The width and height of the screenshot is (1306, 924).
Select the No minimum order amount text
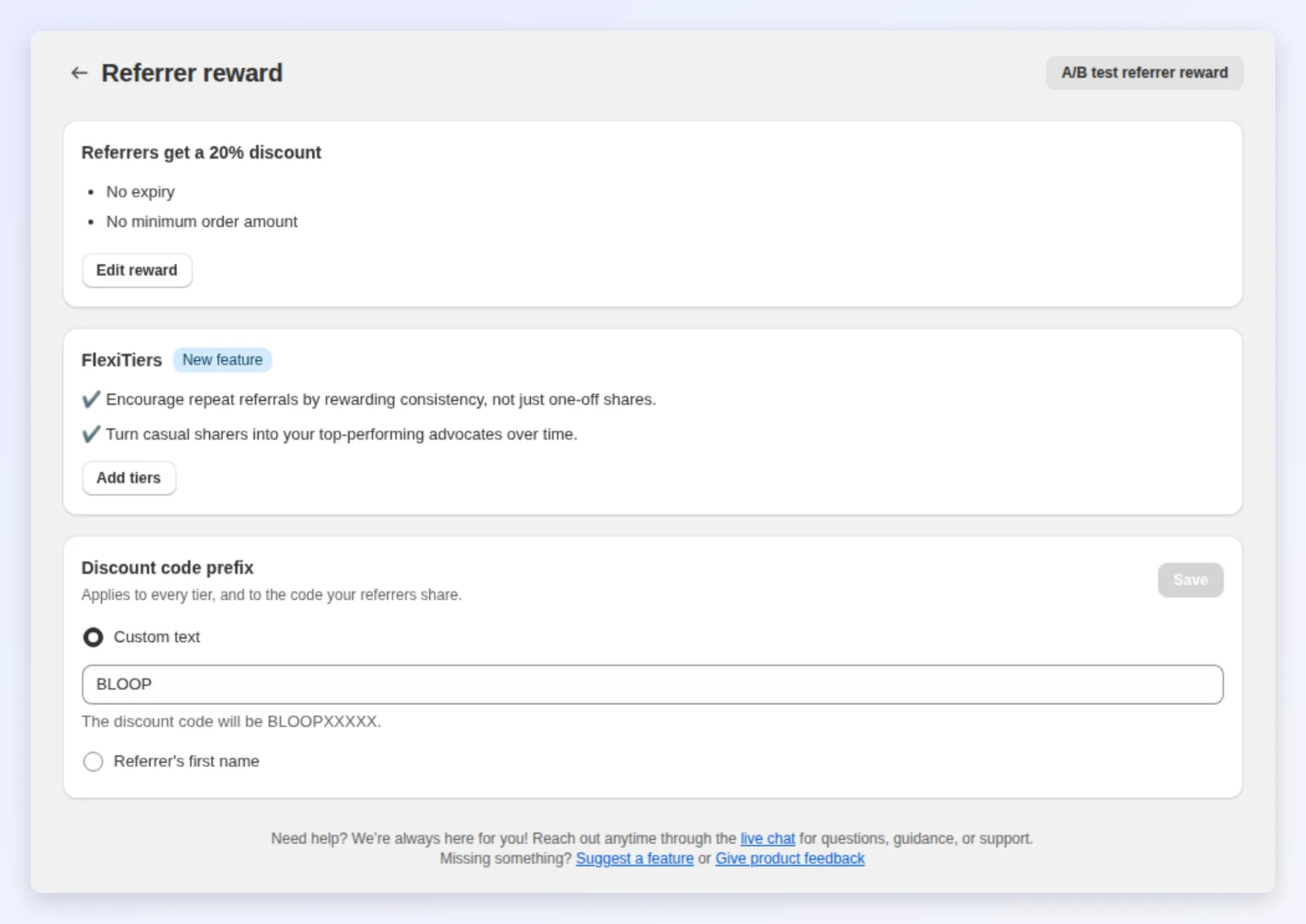point(202,221)
